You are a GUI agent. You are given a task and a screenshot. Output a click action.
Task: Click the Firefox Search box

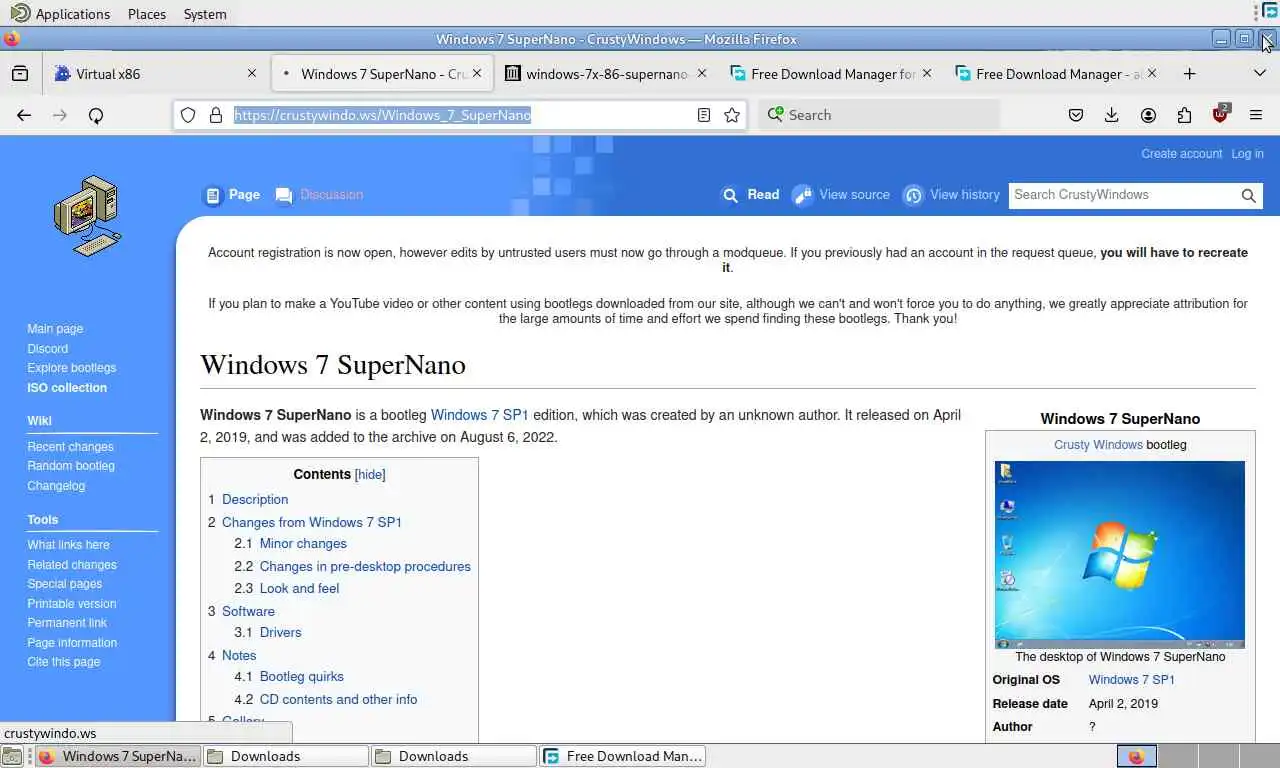[x=880, y=115]
